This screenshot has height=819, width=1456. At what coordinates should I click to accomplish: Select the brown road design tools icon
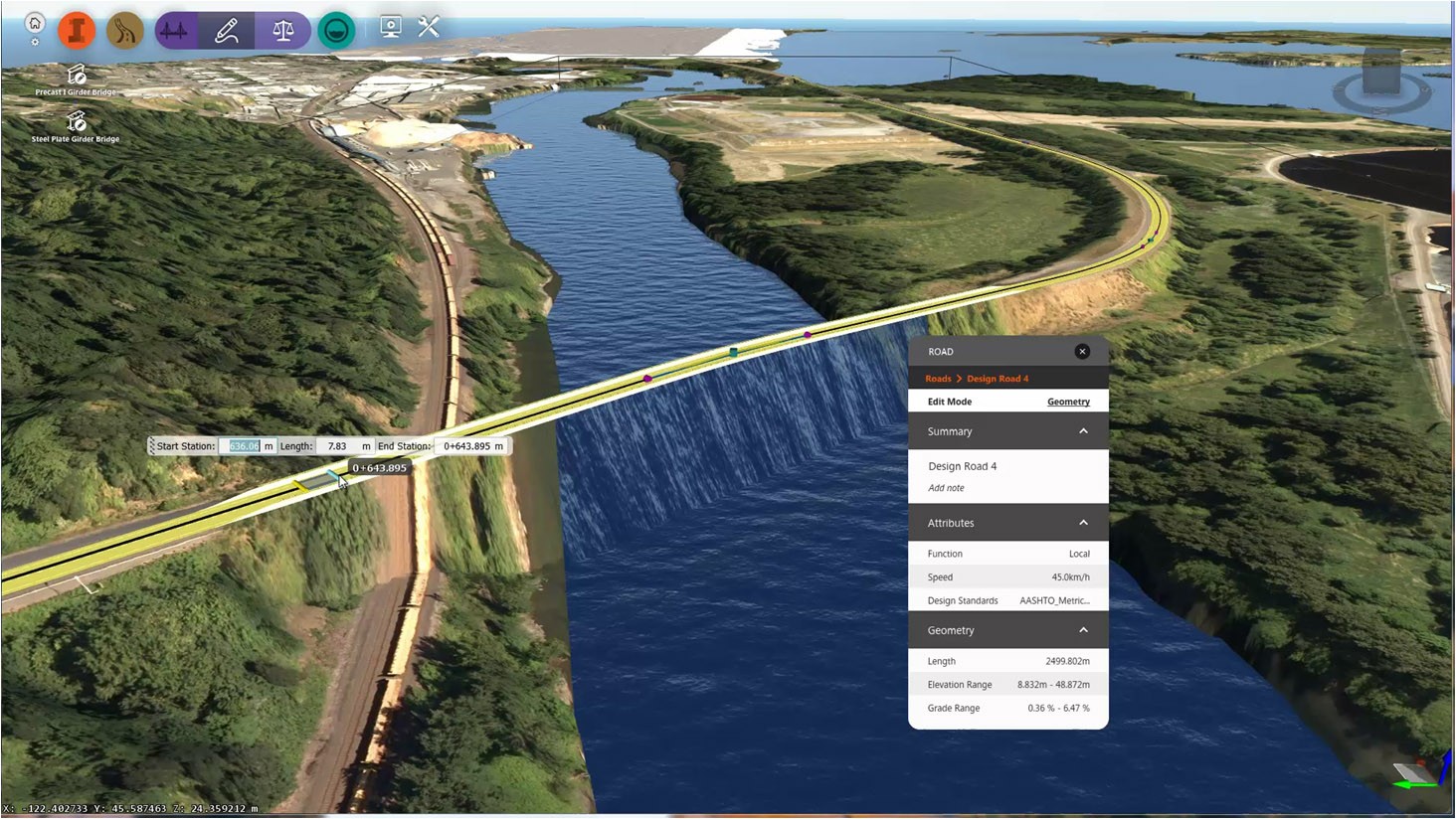[125, 31]
